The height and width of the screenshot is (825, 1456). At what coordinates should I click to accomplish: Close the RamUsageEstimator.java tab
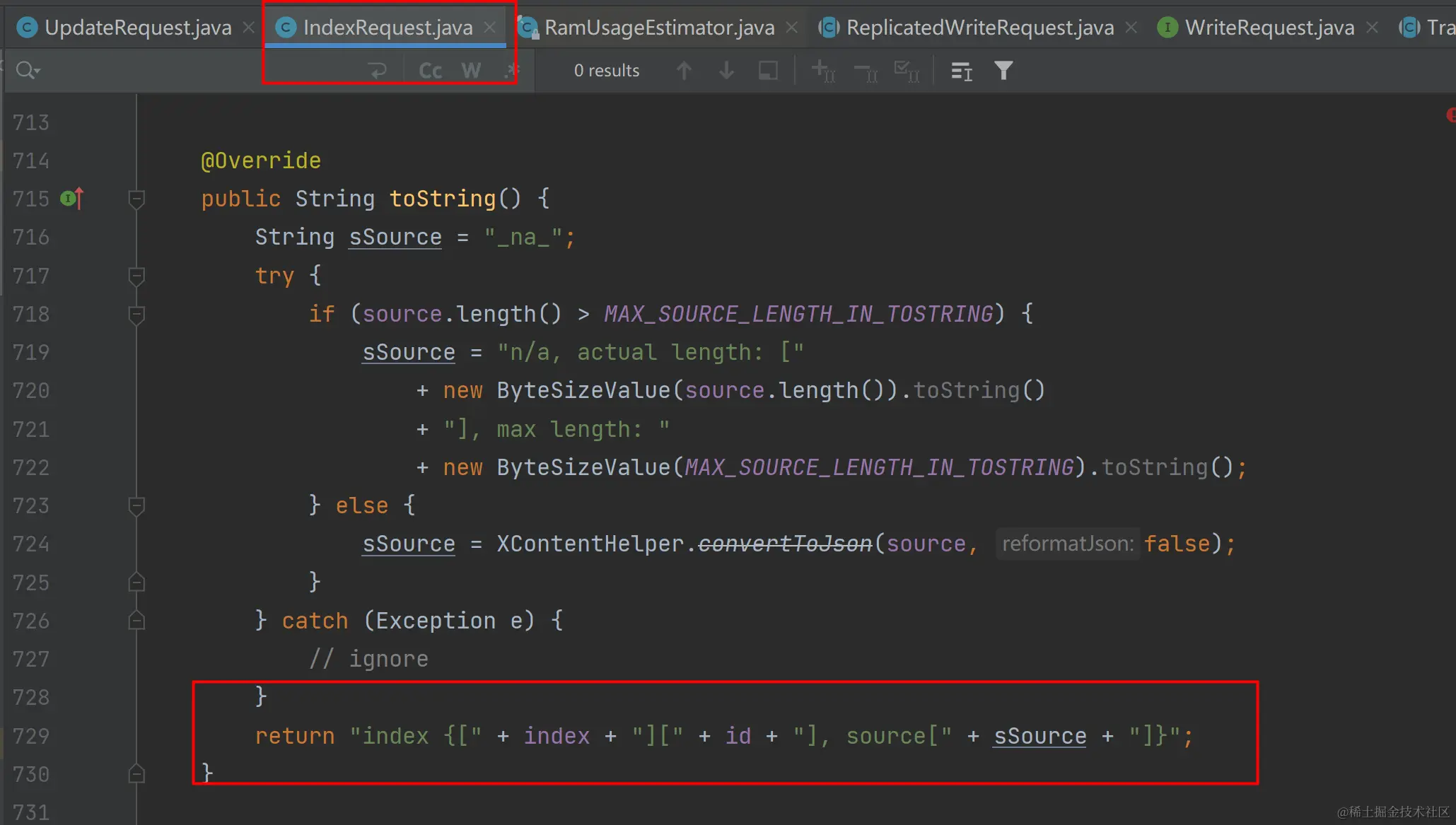coord(792,27)
